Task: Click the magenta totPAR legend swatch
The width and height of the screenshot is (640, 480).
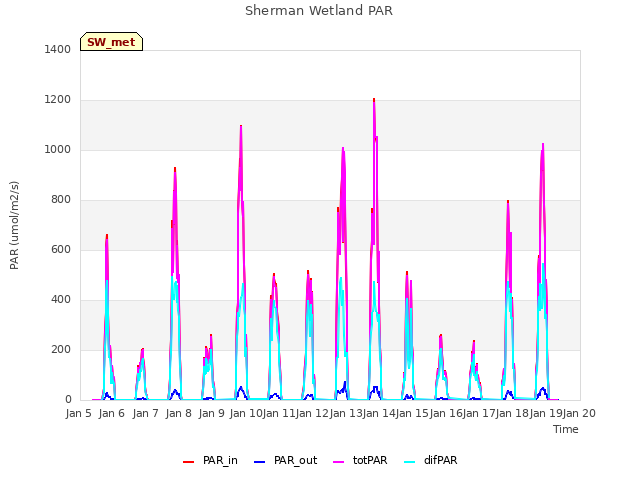Action: coord(339,462)
